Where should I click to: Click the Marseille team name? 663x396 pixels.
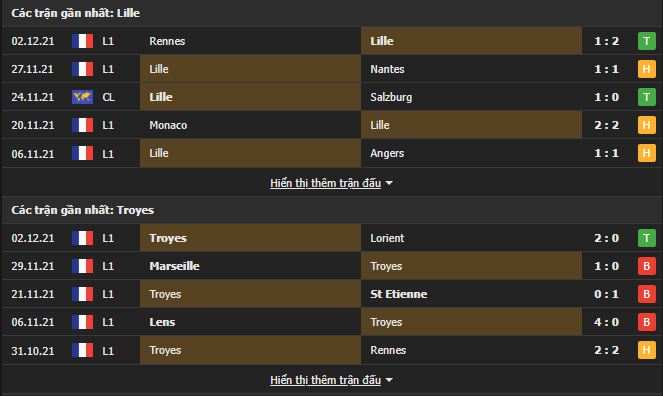coord(174,266)
